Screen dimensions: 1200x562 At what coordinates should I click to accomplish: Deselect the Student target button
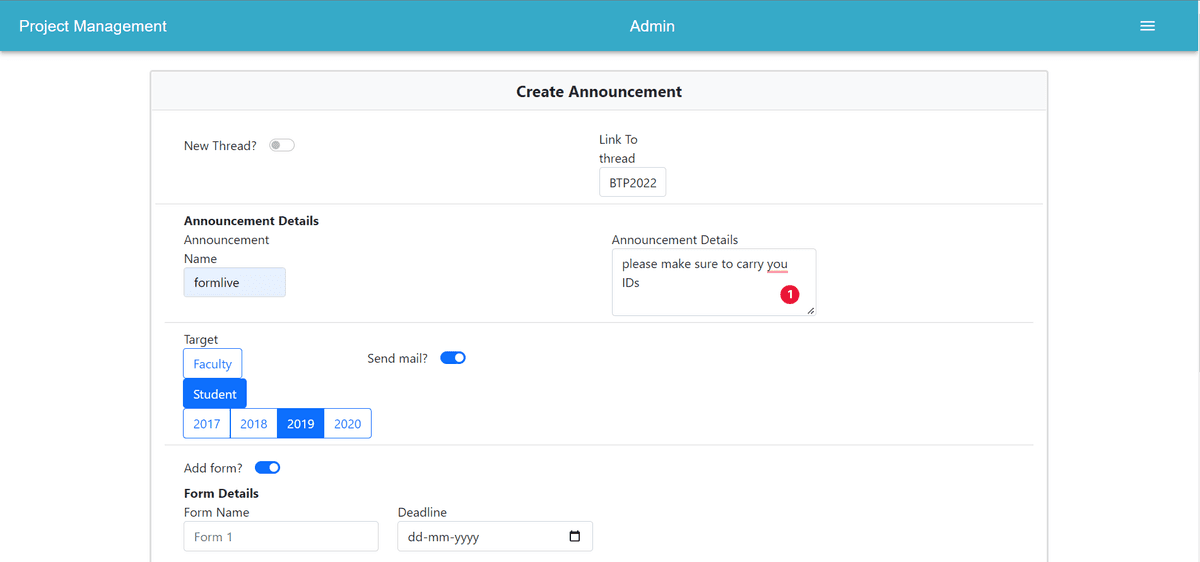[x=215, y=394]
